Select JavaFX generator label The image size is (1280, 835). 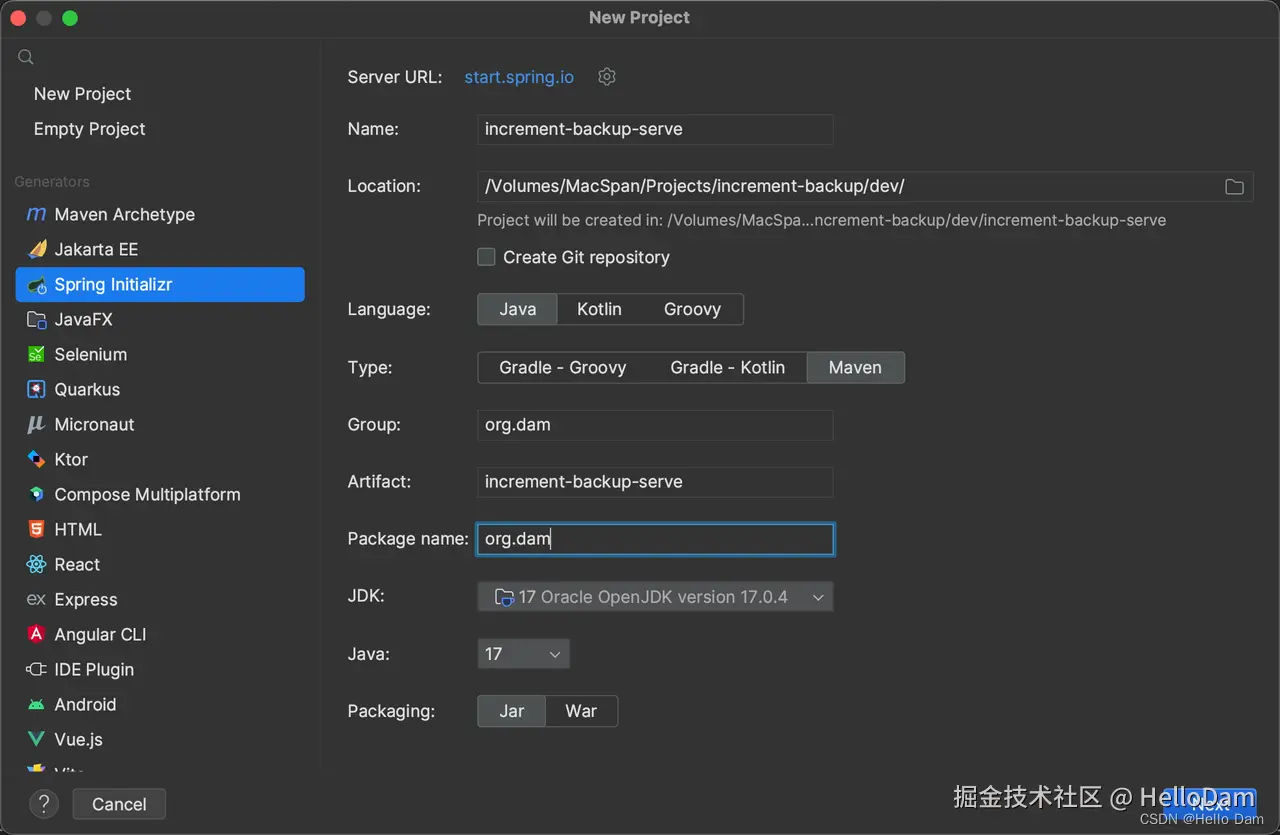pyautogui.click(x=83, y=319)
